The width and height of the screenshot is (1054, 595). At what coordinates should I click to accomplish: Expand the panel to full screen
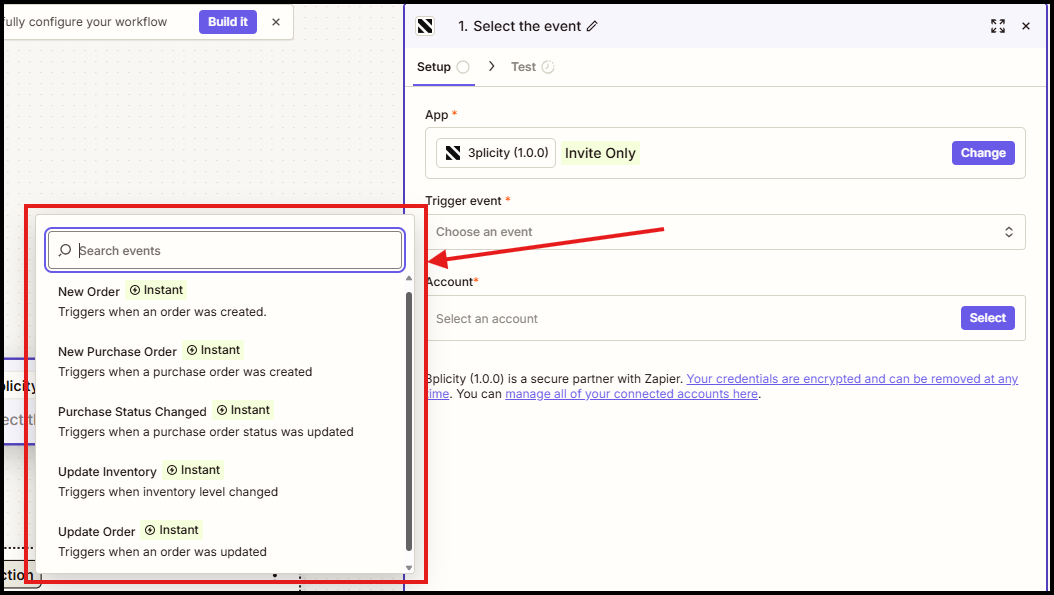click(998, 26)
